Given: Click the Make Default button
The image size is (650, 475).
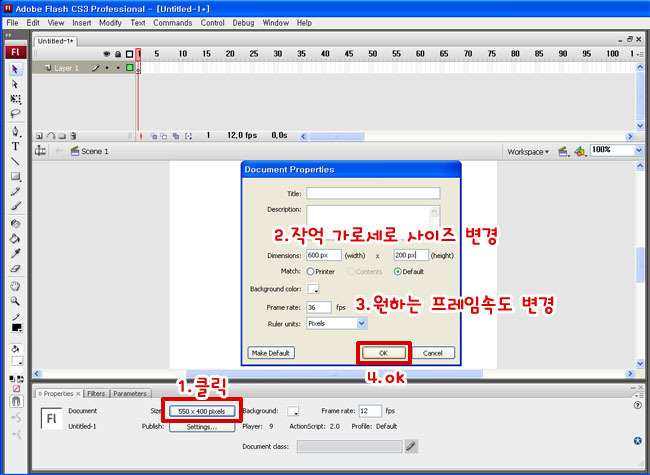Looking at the screenshot, I should click(x=271, y=353).
